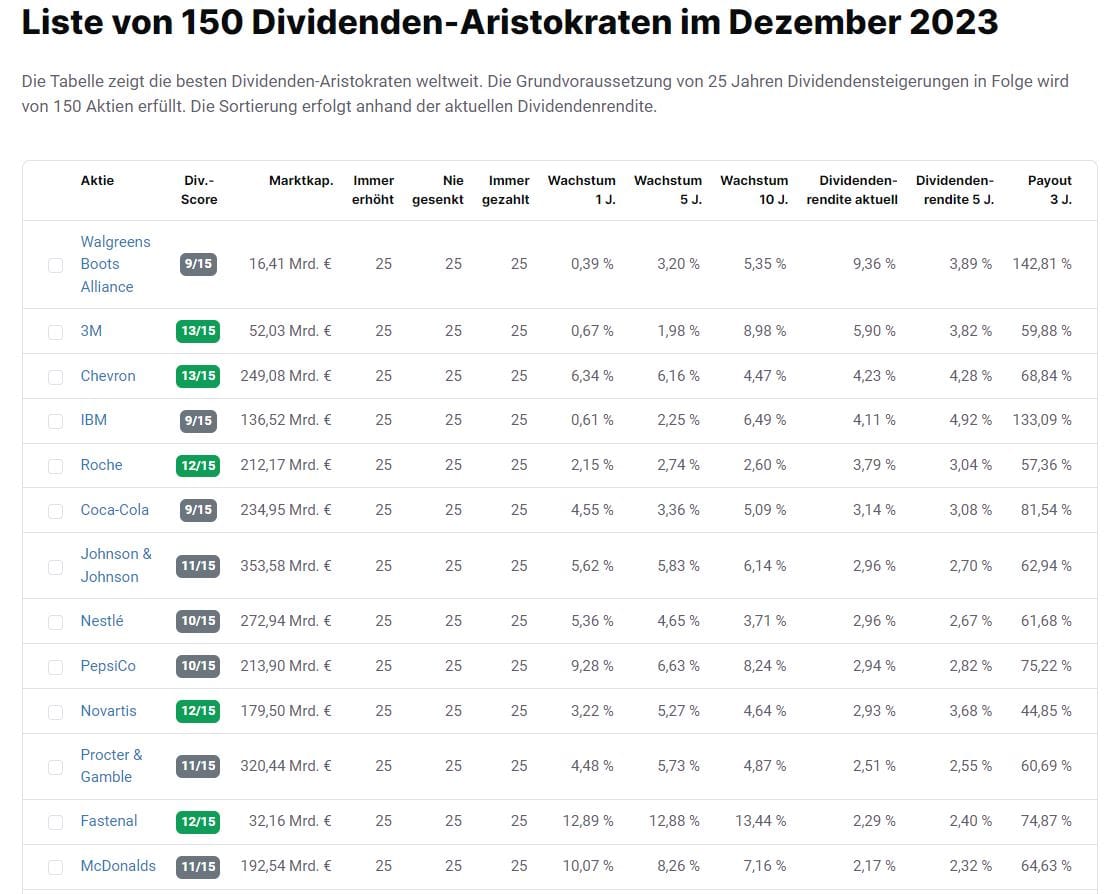1119x894 pixels.
Task: Enable the checkbox beside Chevron
Action: pos(56,376)
